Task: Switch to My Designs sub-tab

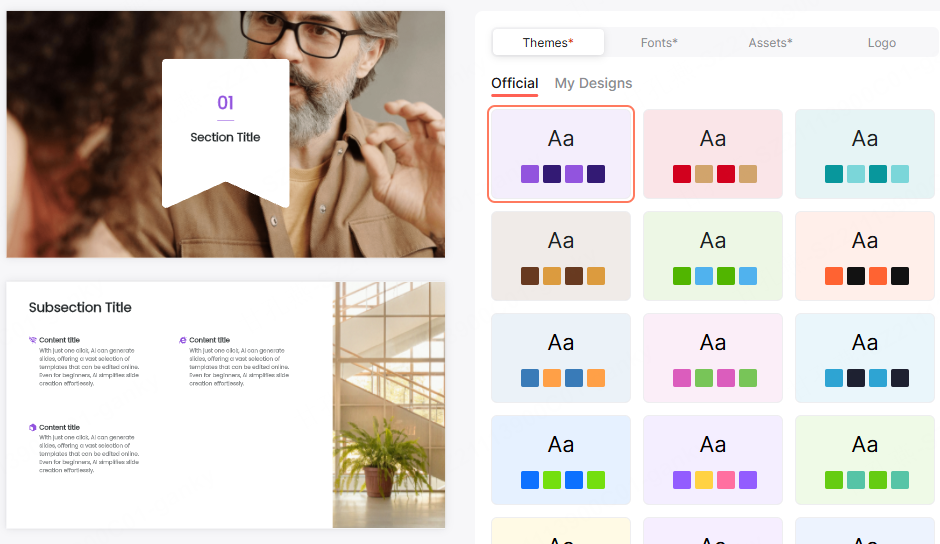Action: [593, 83]
